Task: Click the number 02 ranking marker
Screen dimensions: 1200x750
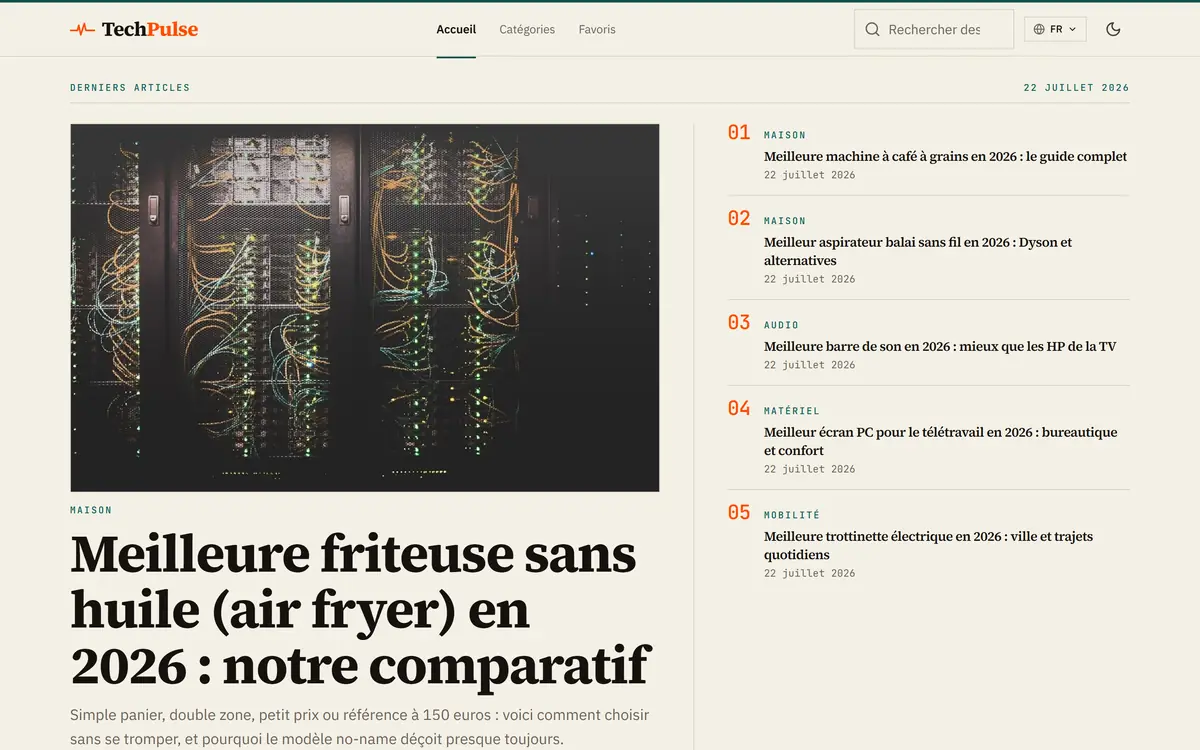Action: coord(739,218)
